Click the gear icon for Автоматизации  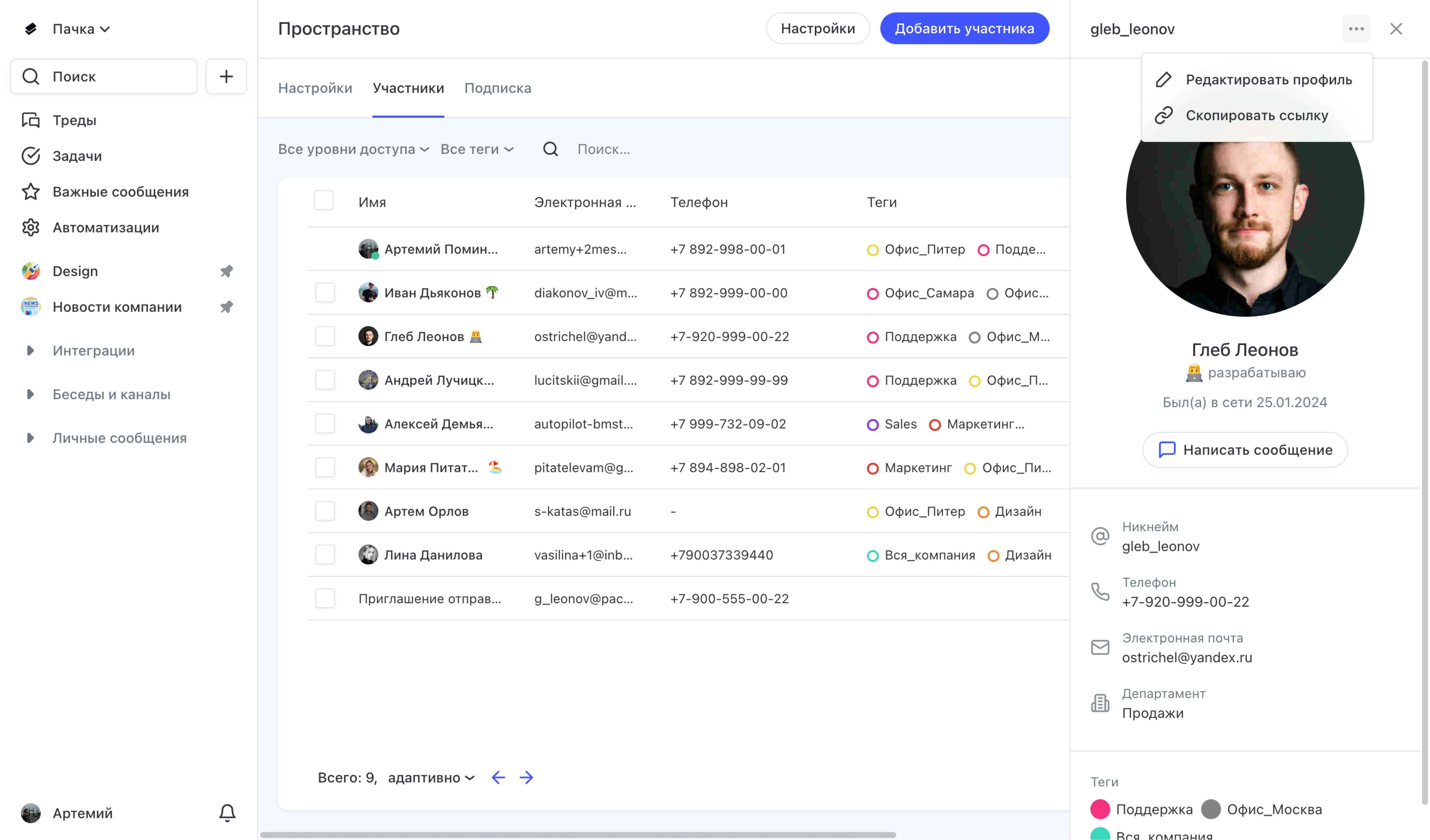point(31,228)
